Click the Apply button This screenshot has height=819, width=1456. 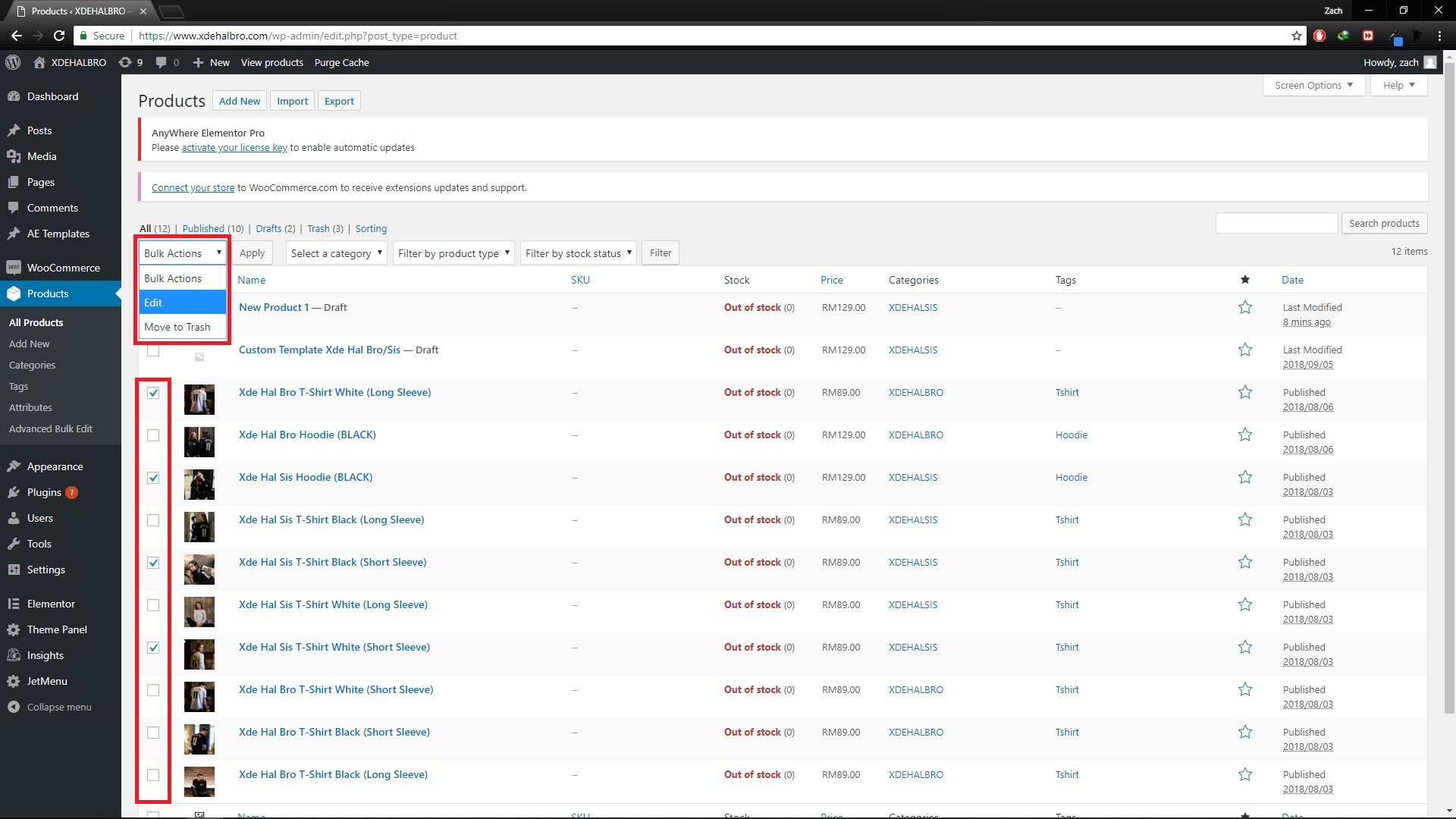click(252, 253)
